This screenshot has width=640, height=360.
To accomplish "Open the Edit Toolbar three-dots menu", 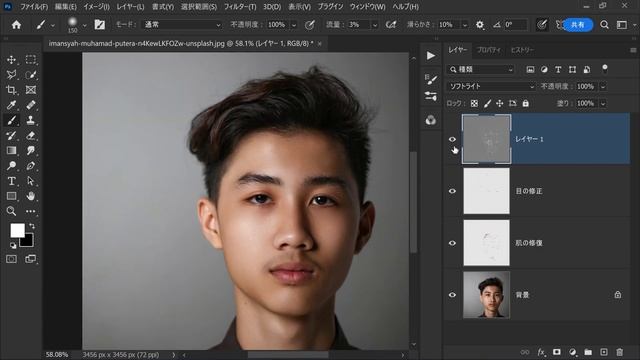I will [31, 211].
